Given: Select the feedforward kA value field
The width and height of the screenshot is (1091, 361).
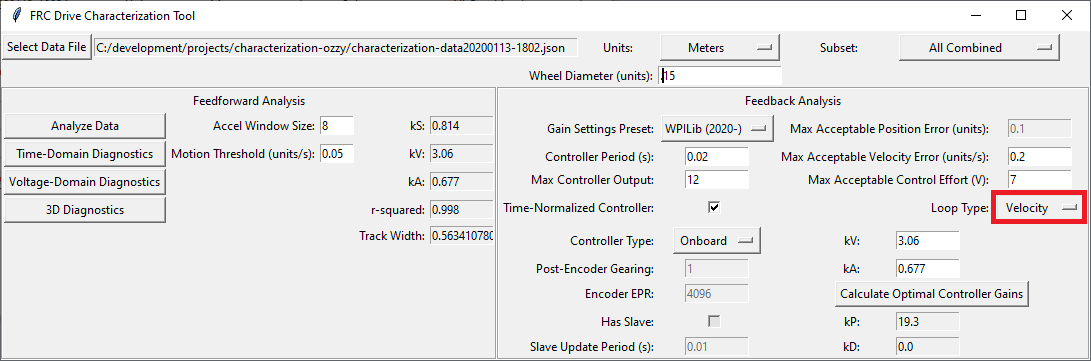Looking at the screenshot, I should coord(462,182).
